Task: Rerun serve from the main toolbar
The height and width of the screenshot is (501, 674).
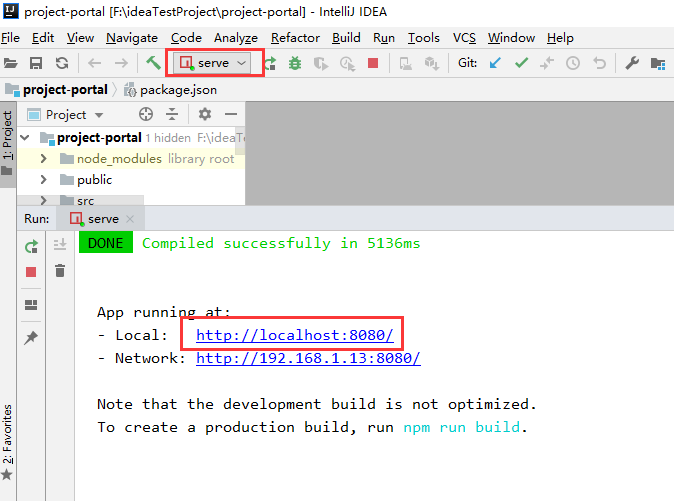Action: 270,64
